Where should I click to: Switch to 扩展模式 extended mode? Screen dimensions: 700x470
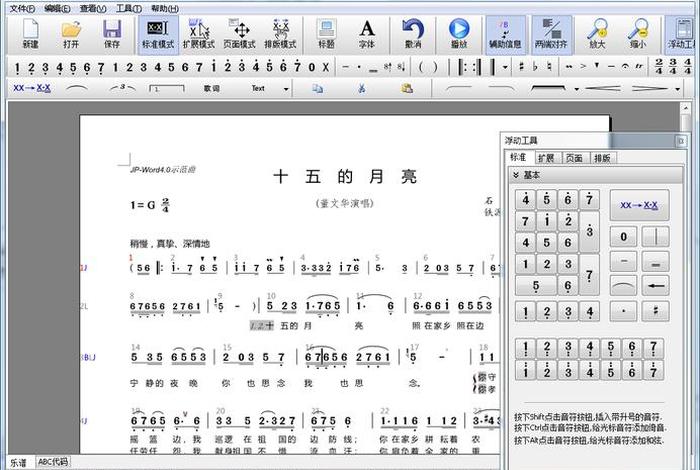coord(199,34)
